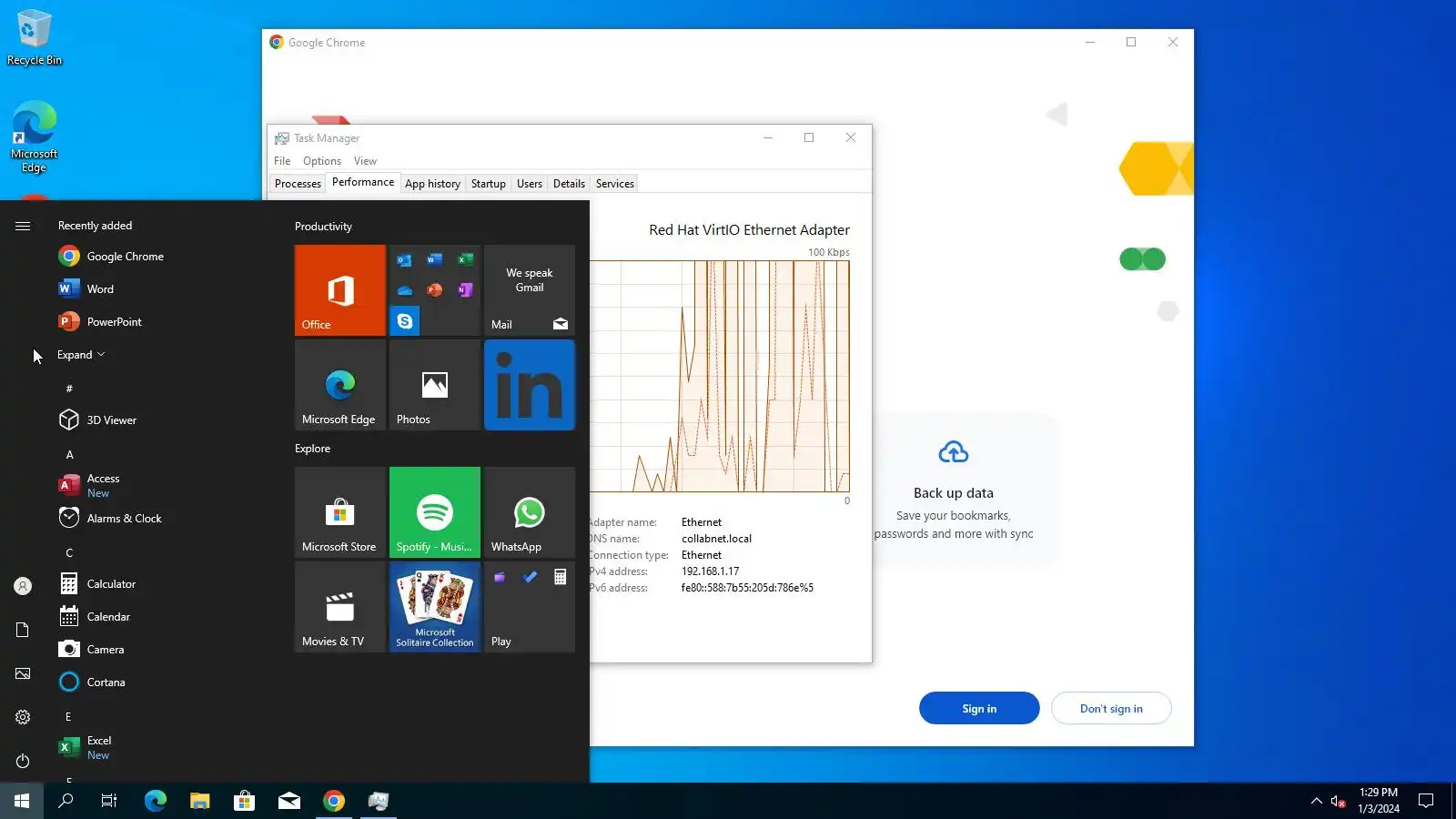Open the Power options button

coord(23,761)
